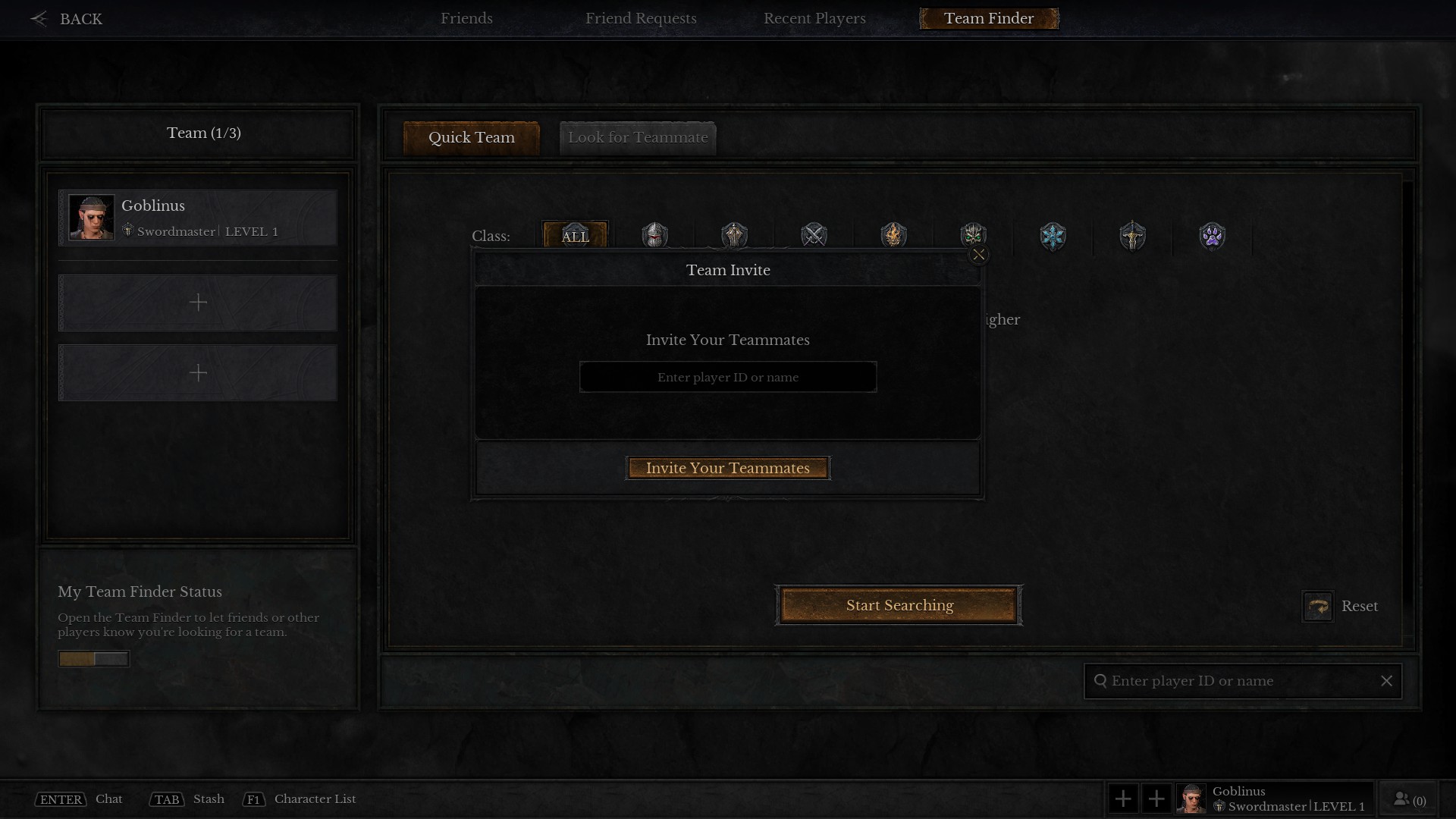Switch to Look for Teammate tab
The height and width of the screenshot is (819, 1456).
tap(637, 137)
